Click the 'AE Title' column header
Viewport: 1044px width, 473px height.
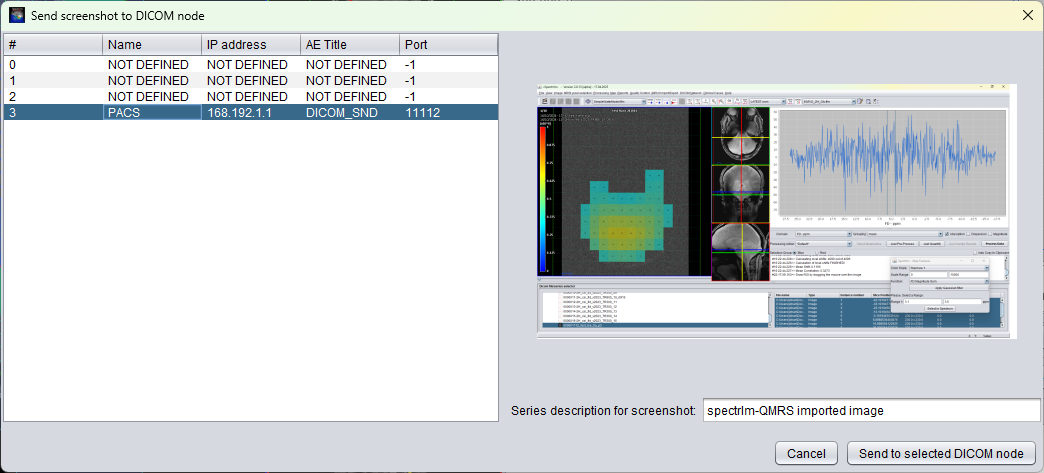[350, 45]
